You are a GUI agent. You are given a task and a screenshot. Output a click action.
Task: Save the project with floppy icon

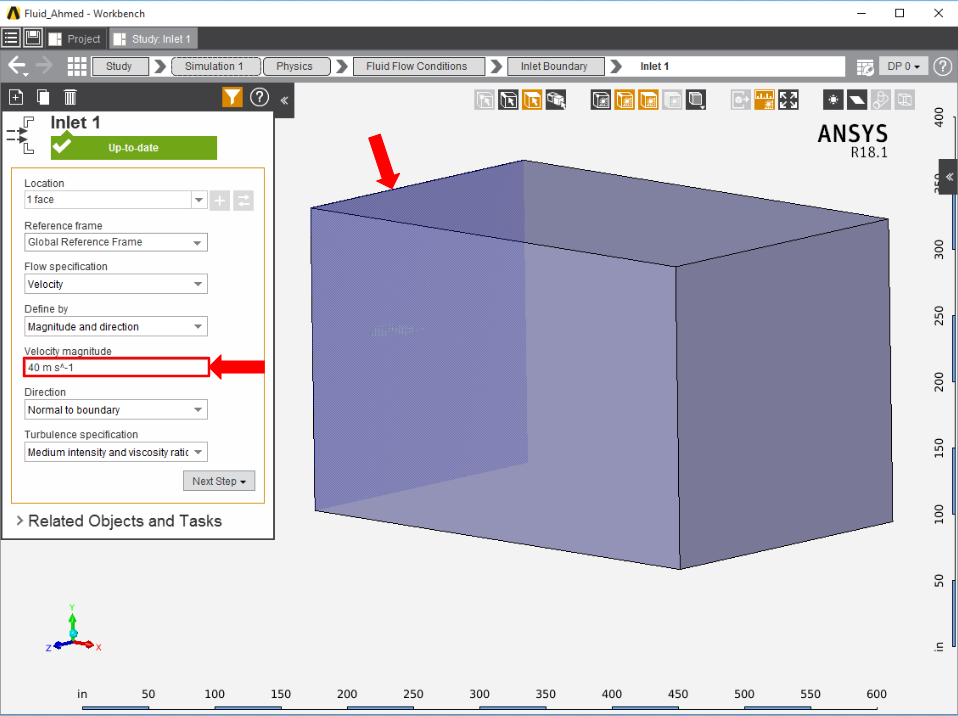coord(33,38)
